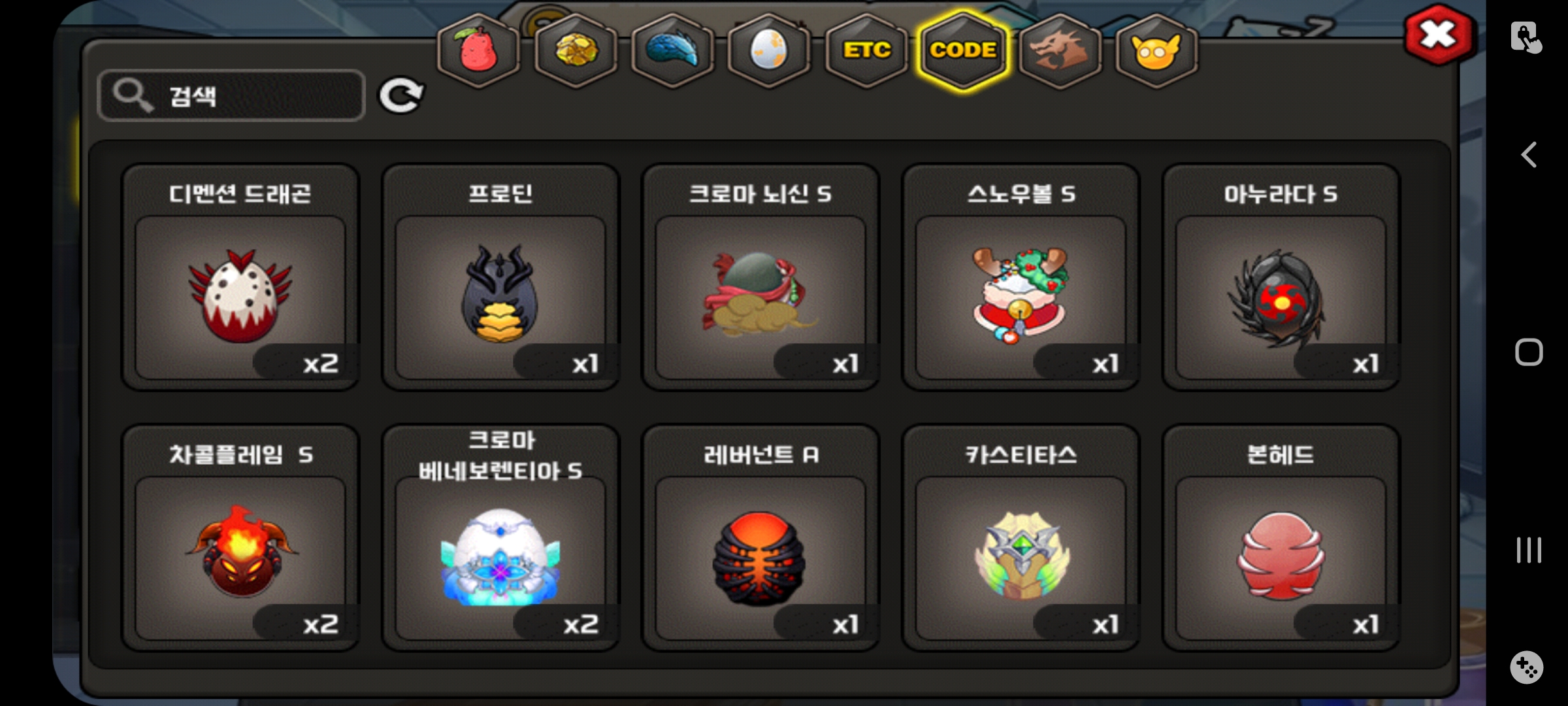Choose the 카스티타스 egg item
This screenshot has height=706, width=1568.
1021,538
